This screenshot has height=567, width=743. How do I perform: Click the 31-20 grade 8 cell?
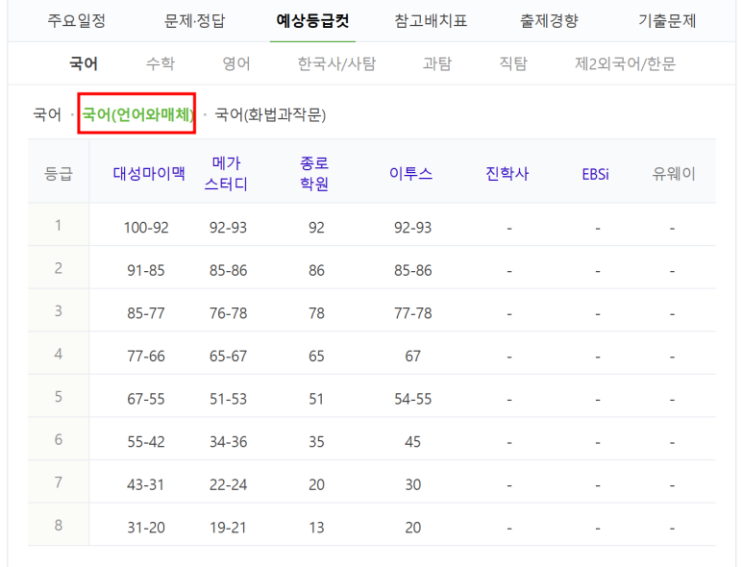[146, 527]
